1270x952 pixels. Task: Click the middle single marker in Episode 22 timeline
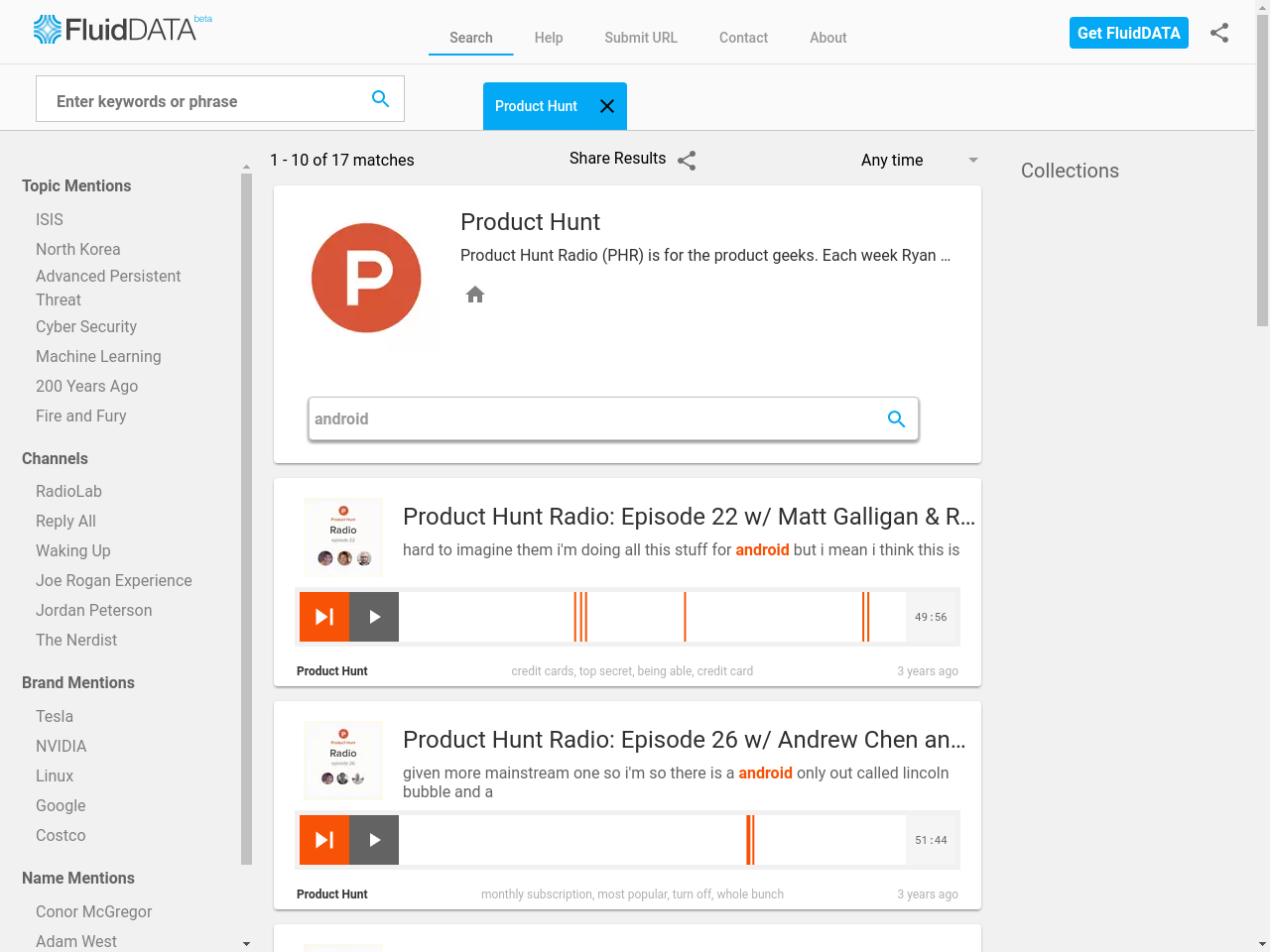pos(685,617)
